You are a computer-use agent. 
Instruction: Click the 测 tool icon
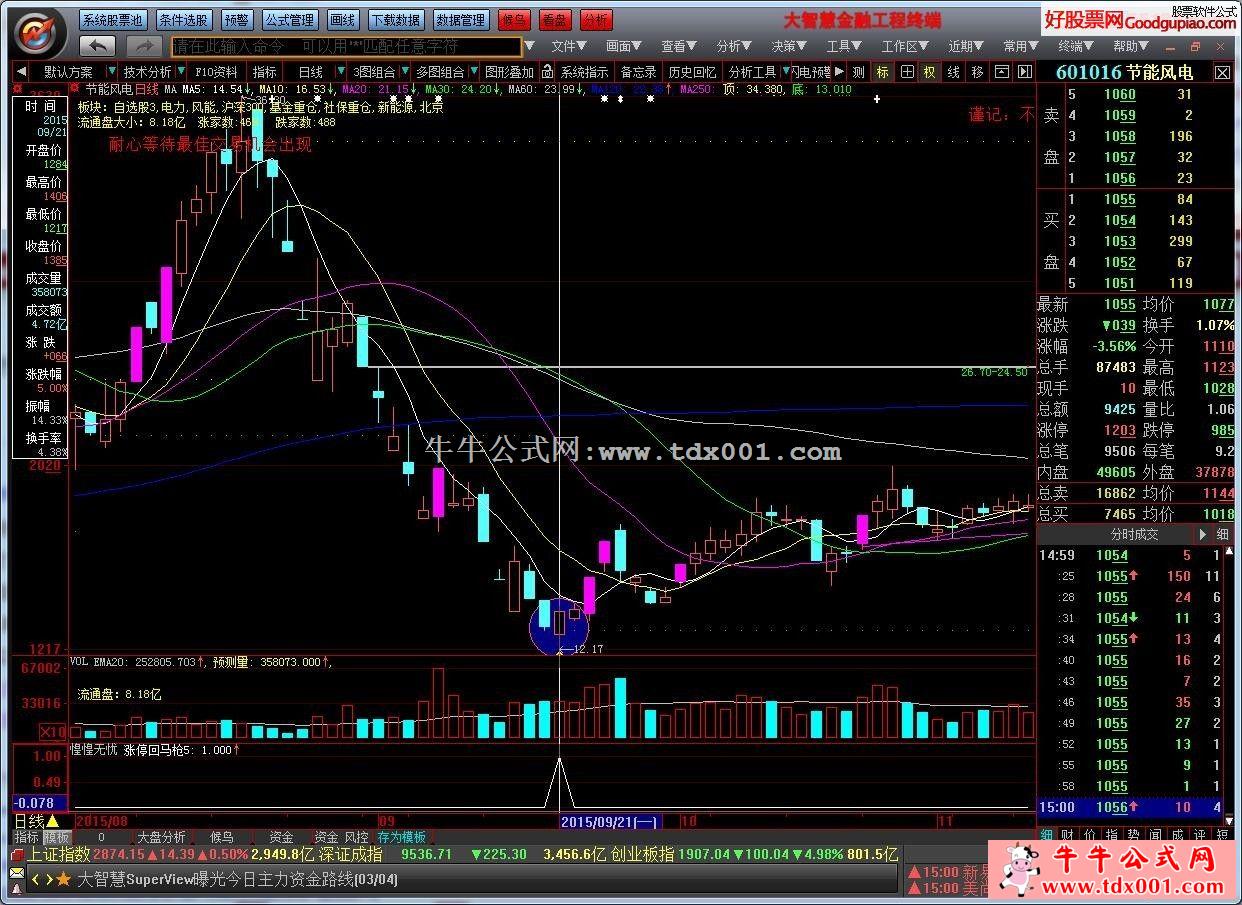point(859,72)
